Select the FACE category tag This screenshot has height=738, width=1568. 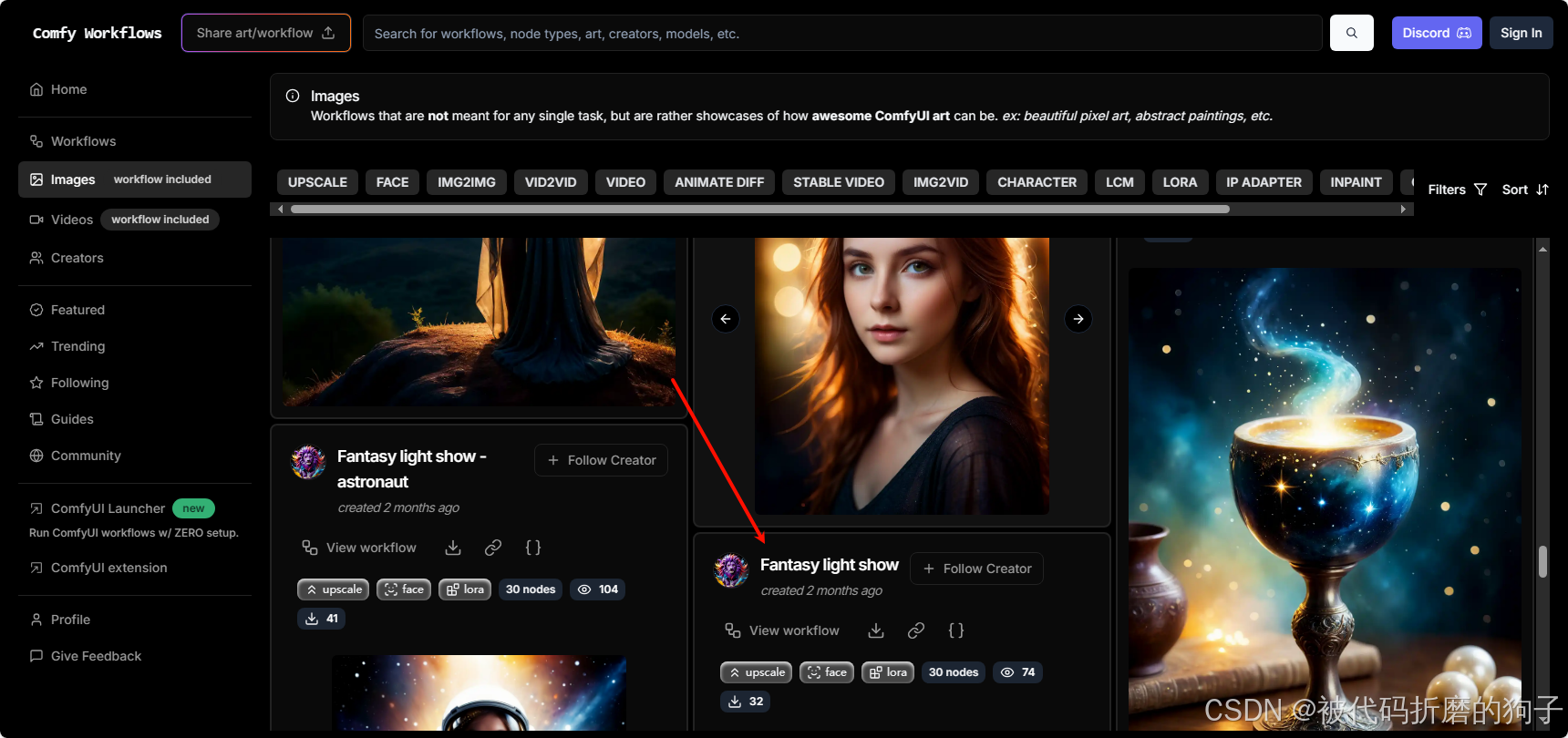392,182
